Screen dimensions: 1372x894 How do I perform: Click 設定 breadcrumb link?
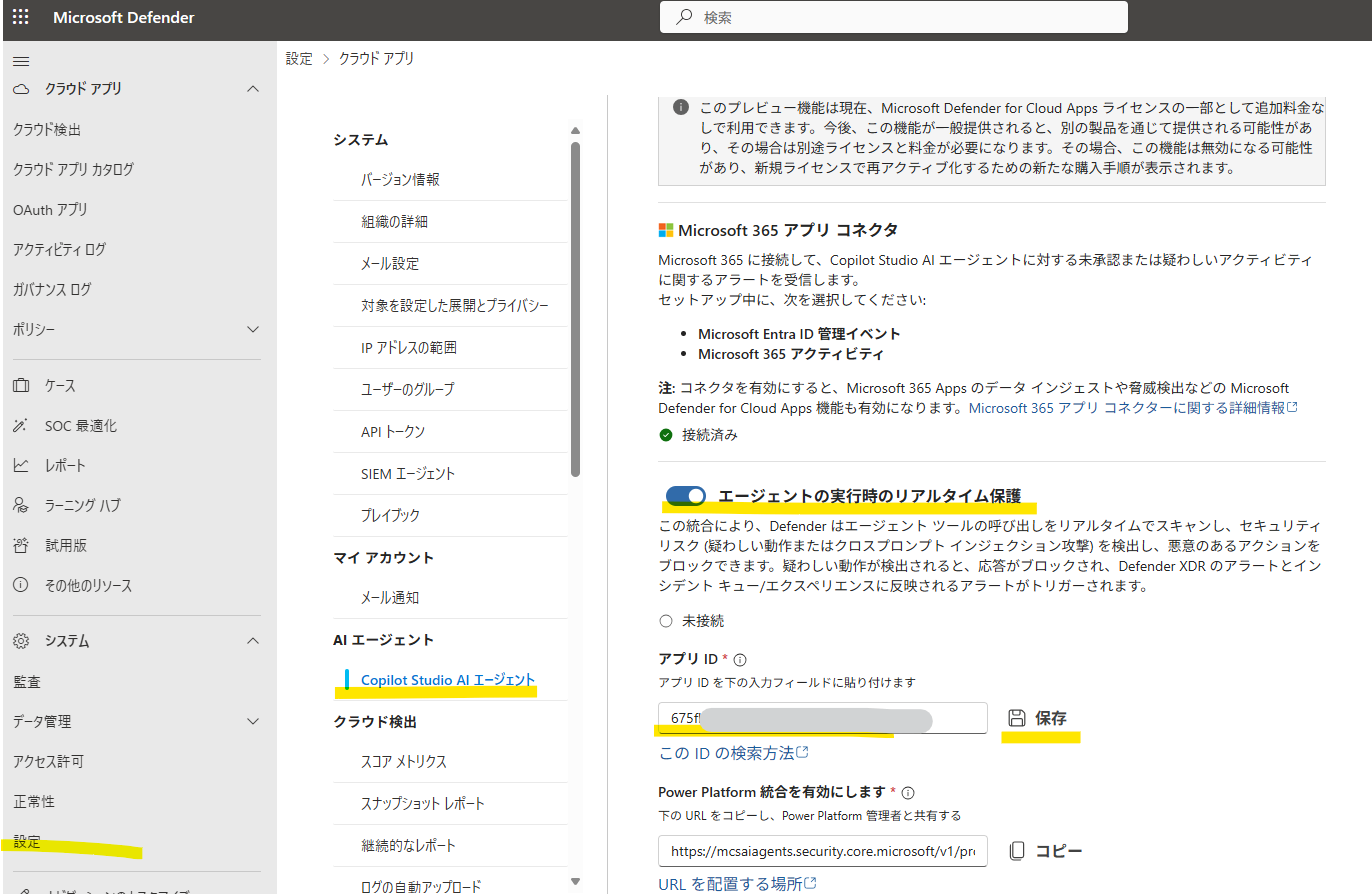tap(299, 59)
